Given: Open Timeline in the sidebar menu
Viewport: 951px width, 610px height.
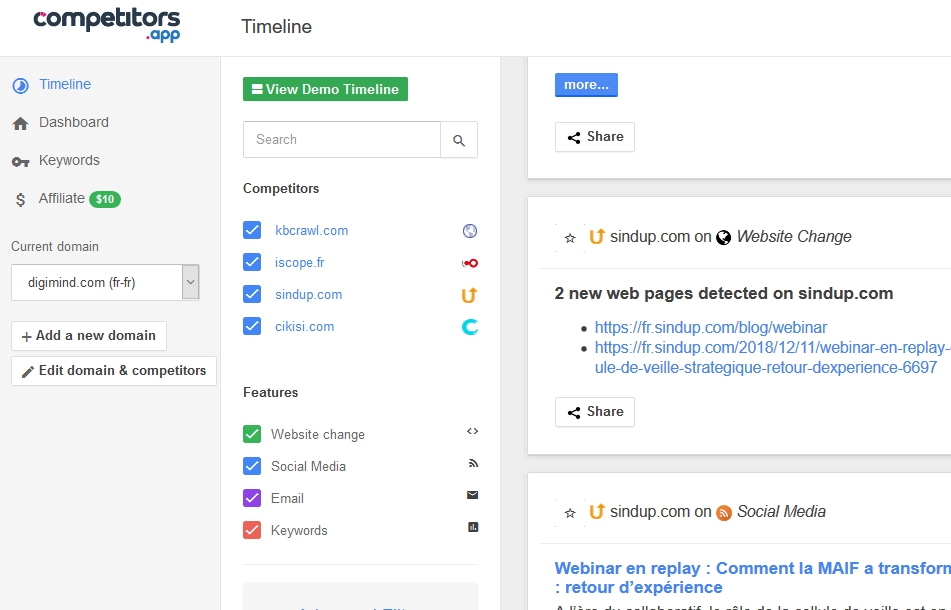Looking at the screenshot, I should coord(65,84).
